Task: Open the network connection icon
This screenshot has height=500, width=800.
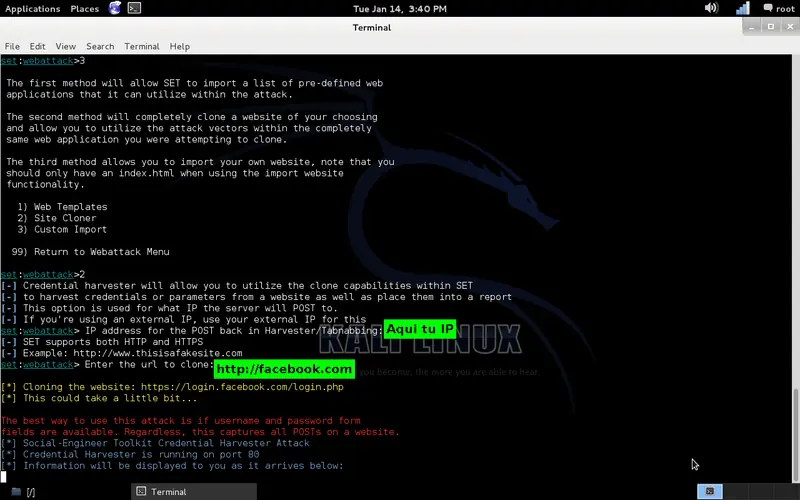Action: 742,8
